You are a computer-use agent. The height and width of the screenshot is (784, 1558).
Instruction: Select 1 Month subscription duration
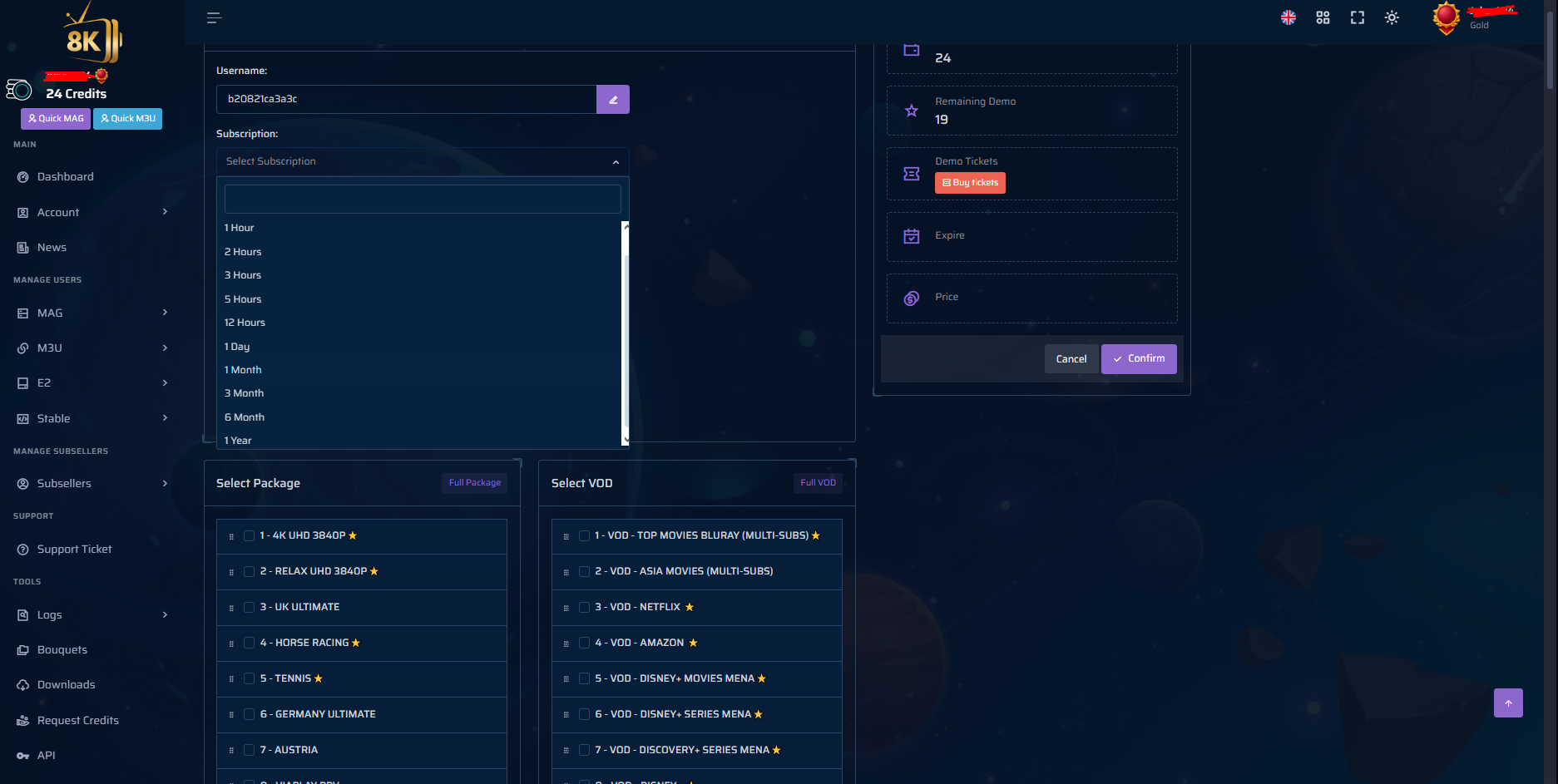point(242,369)
